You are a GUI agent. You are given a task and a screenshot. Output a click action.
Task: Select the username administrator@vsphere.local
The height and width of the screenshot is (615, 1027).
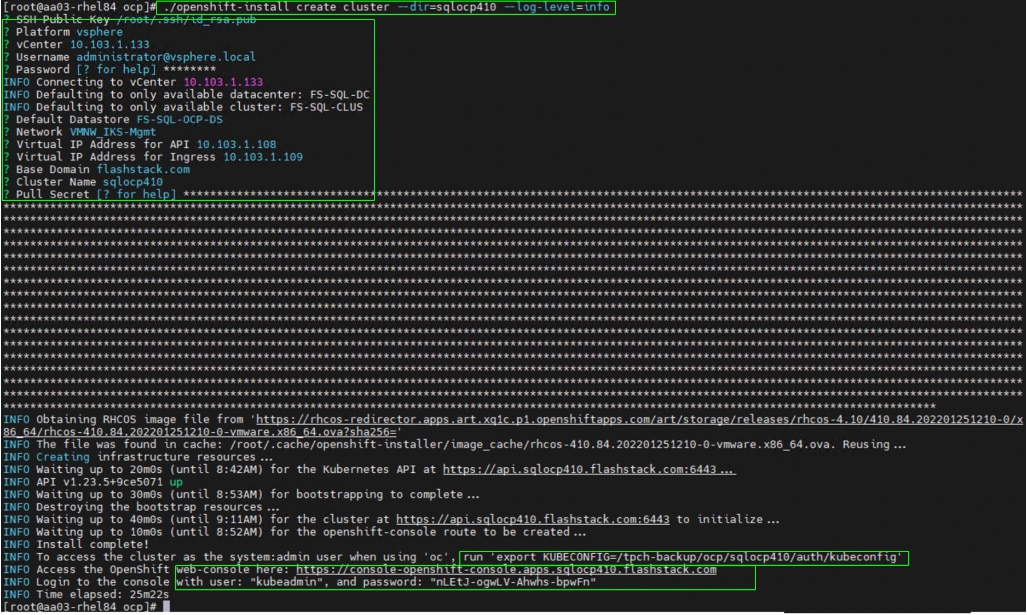166,57
